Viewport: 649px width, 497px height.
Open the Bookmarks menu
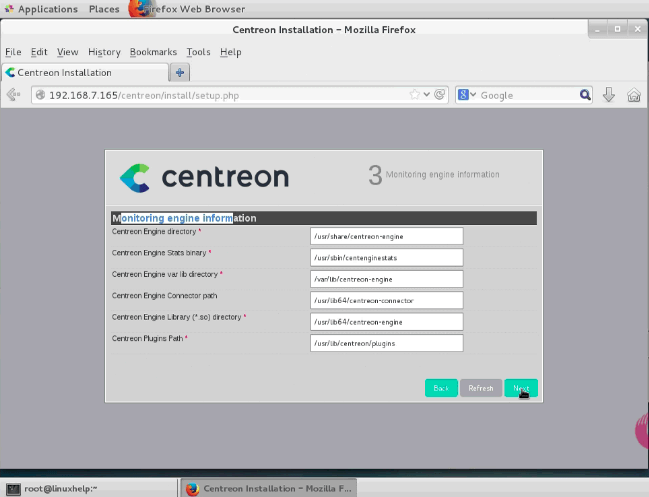[153, 52]
